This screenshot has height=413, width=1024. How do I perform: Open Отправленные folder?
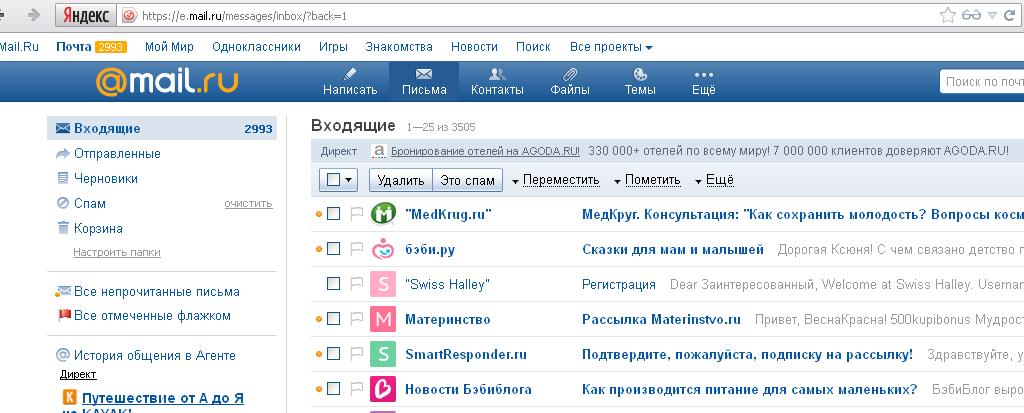[x=117, y=154]
